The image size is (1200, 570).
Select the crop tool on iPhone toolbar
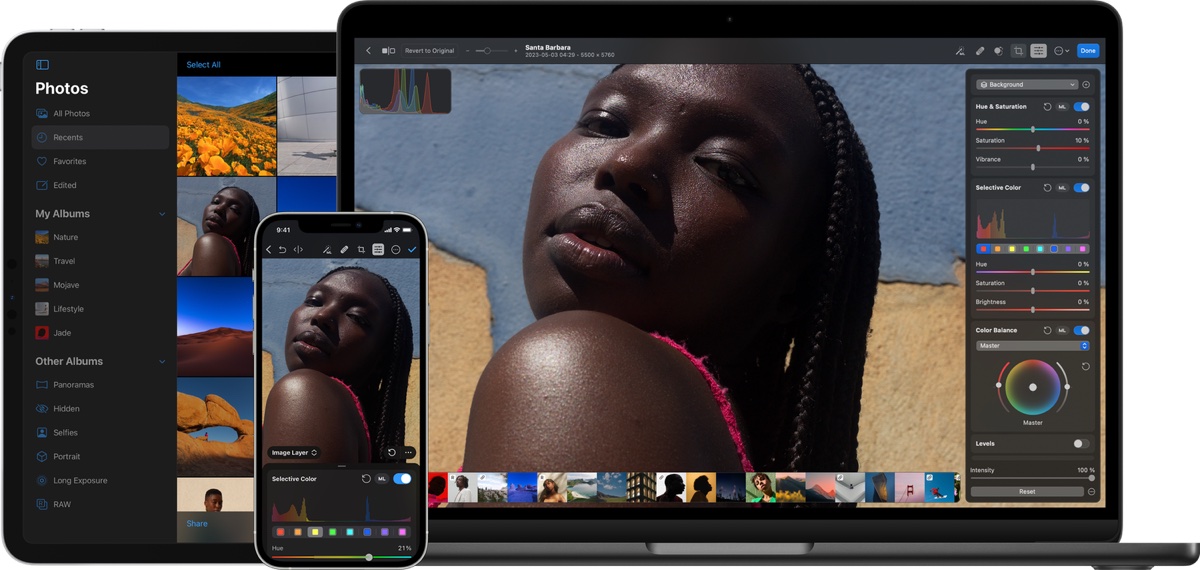tap(361, 250)
